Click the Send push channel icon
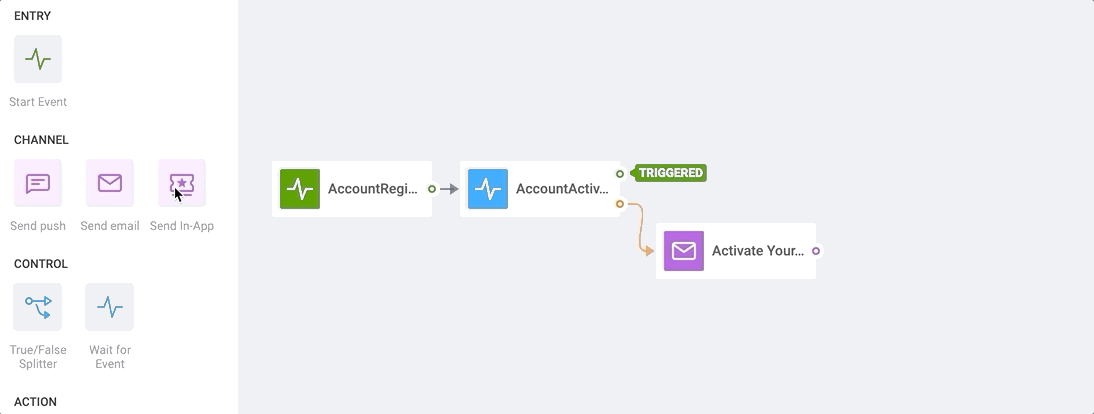1094x414 pixels. point(38,183)
